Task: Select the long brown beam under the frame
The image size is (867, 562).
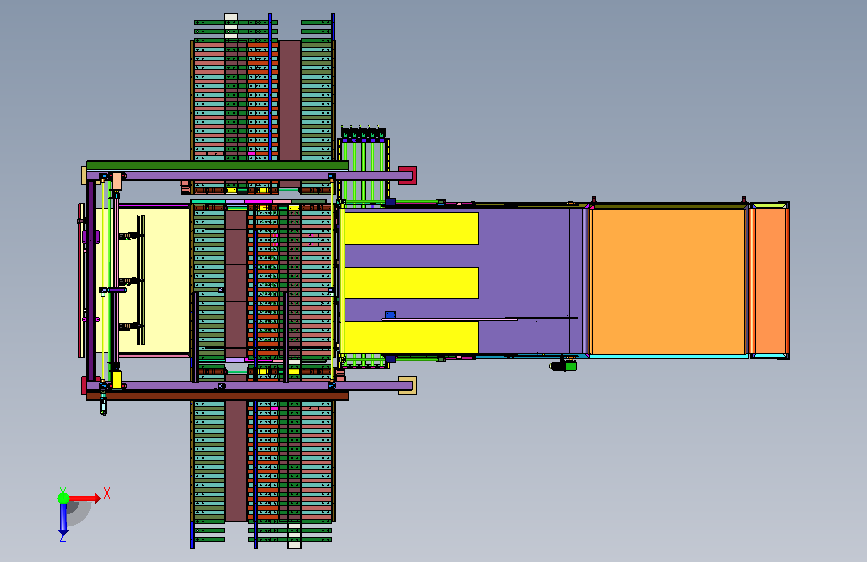Action: click(217, 396)
